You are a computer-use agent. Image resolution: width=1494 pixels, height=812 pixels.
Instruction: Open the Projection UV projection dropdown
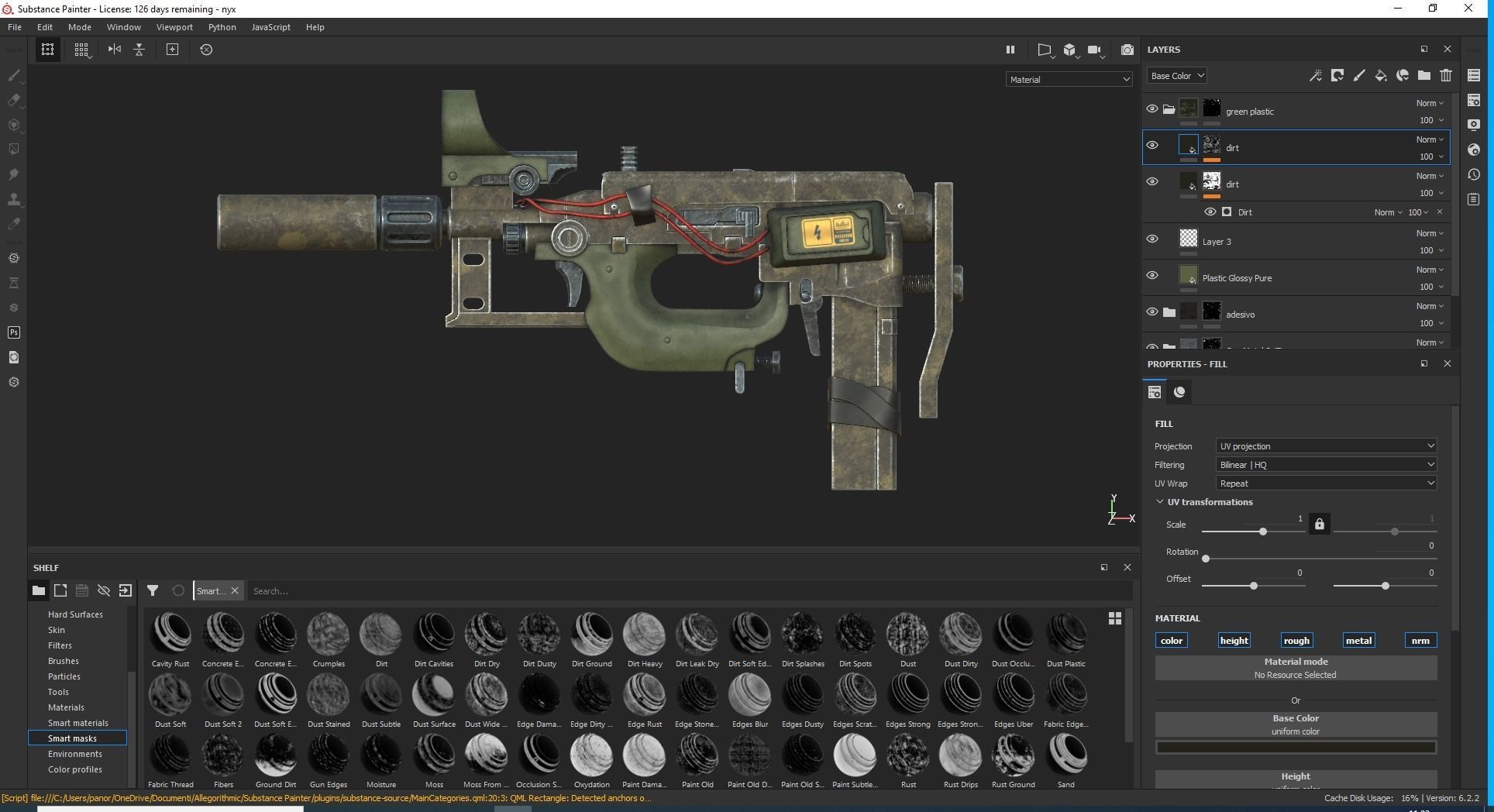pyautogui.click(x=1326, y=446)
